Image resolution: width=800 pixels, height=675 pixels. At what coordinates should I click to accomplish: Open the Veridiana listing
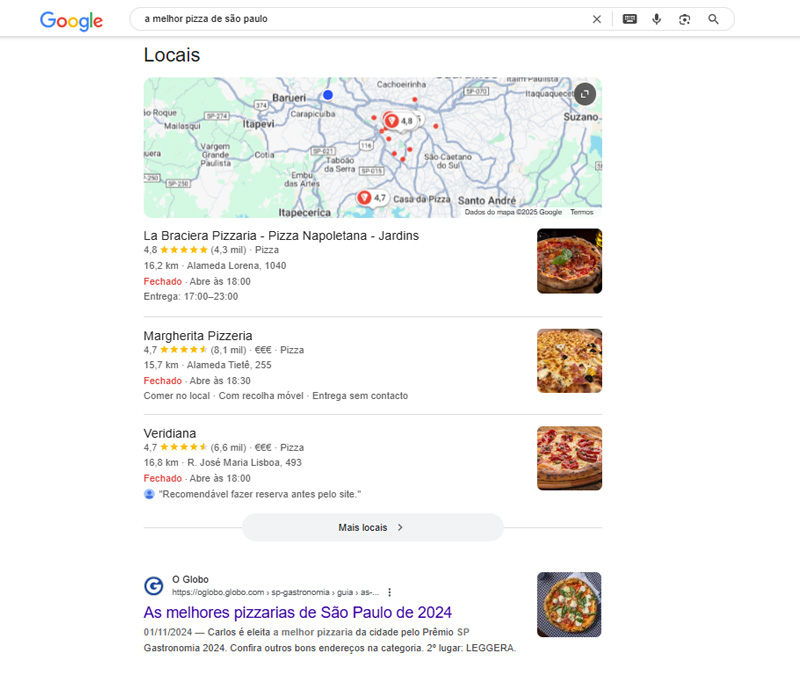coord(170,433)
